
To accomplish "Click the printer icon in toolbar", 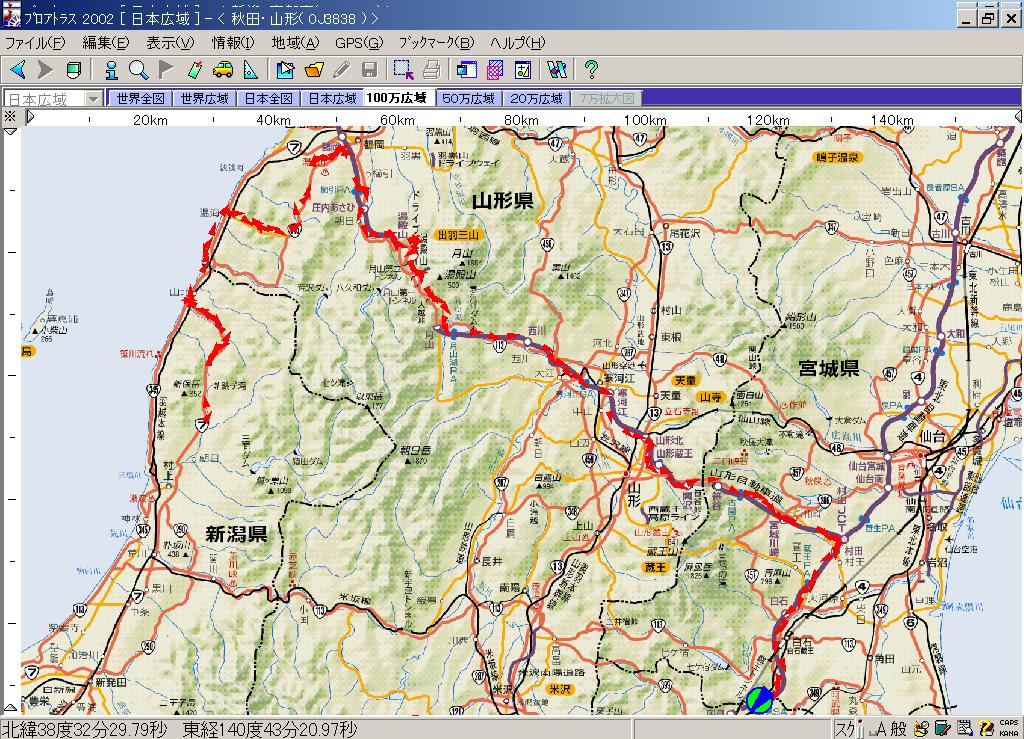I will coord(432,69).
